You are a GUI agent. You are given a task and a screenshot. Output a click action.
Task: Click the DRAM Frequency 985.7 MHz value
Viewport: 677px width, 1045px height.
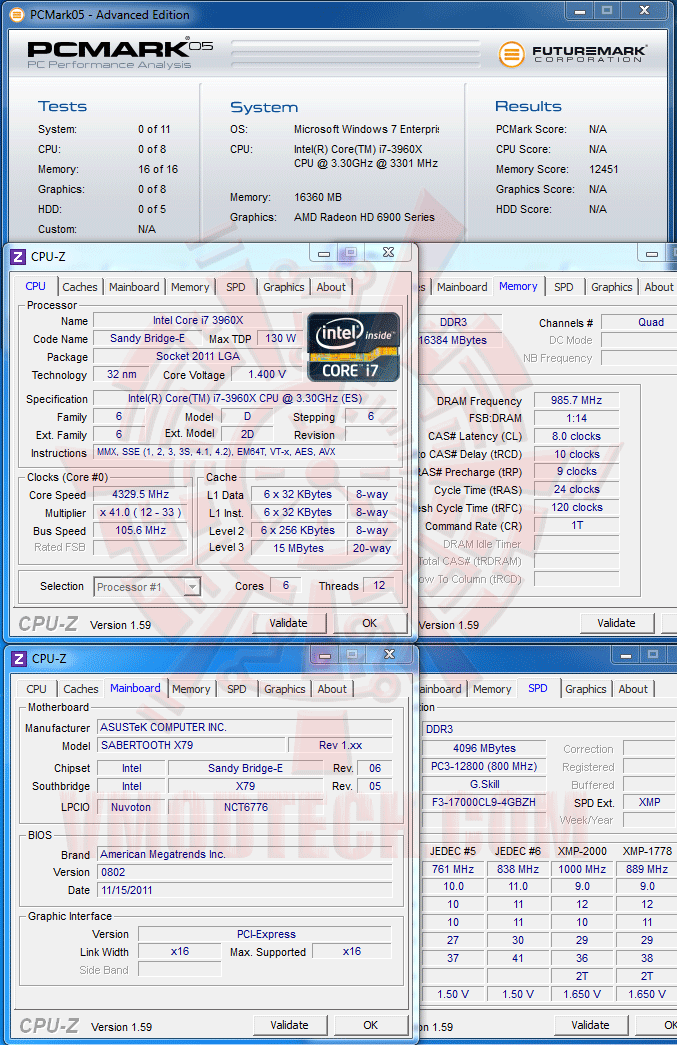point(576,401)
